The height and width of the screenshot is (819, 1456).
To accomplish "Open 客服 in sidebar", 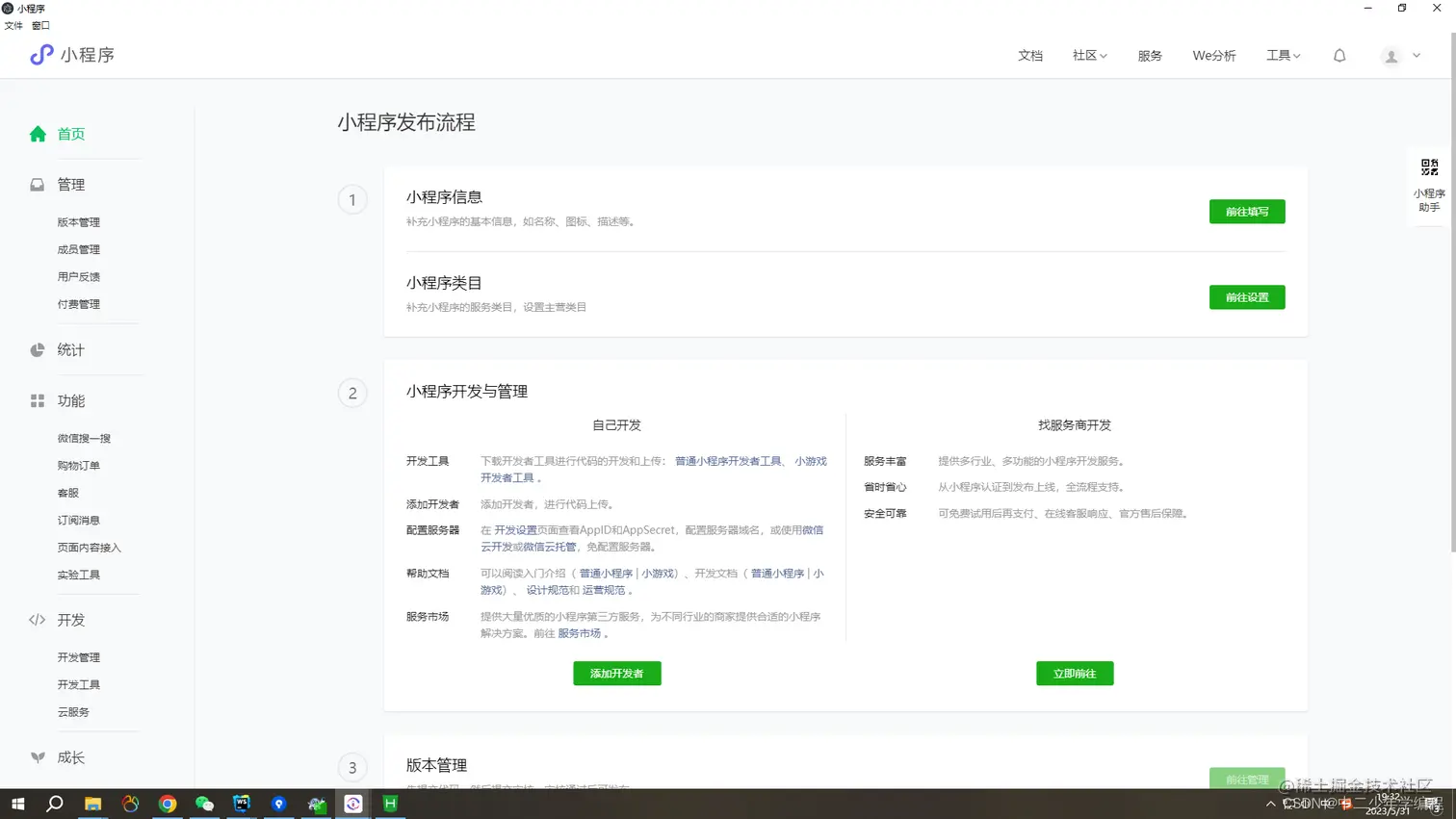I will 67,493.
